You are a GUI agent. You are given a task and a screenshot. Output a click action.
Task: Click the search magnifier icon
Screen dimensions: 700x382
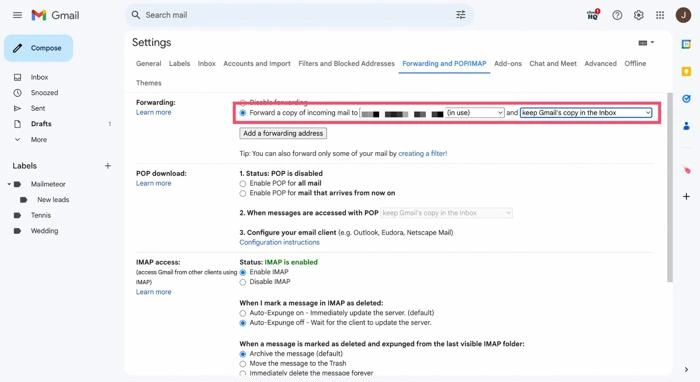(136, 15)
